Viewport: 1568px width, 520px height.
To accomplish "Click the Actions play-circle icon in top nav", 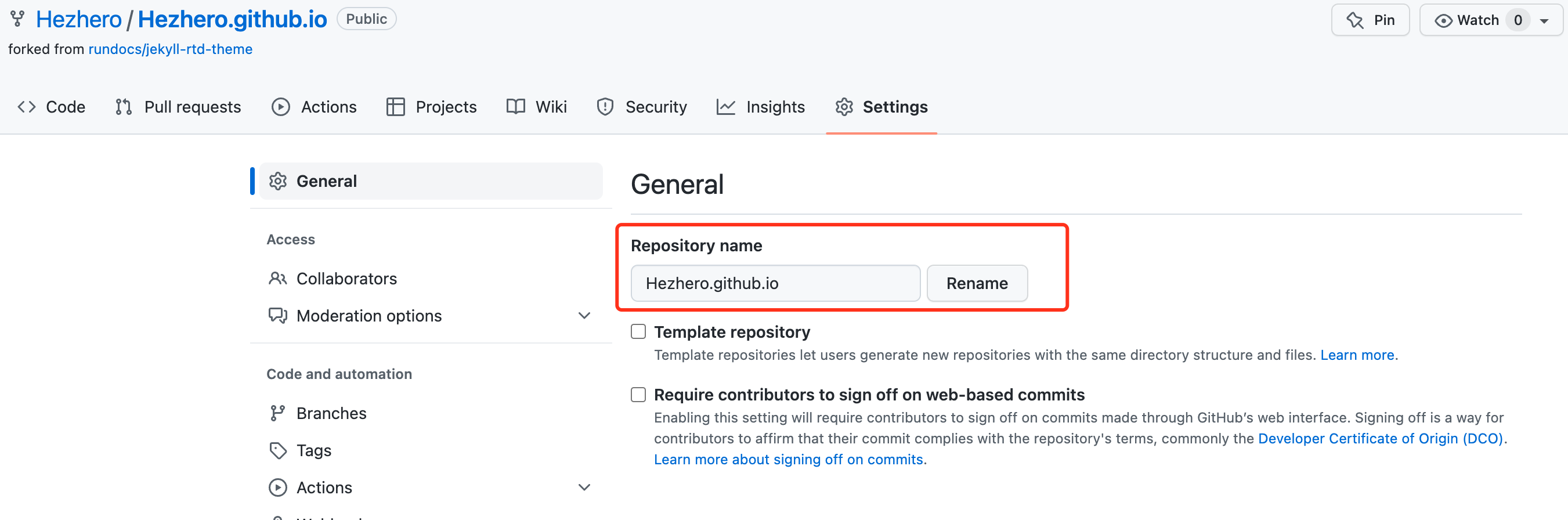I will coord(281,107).
